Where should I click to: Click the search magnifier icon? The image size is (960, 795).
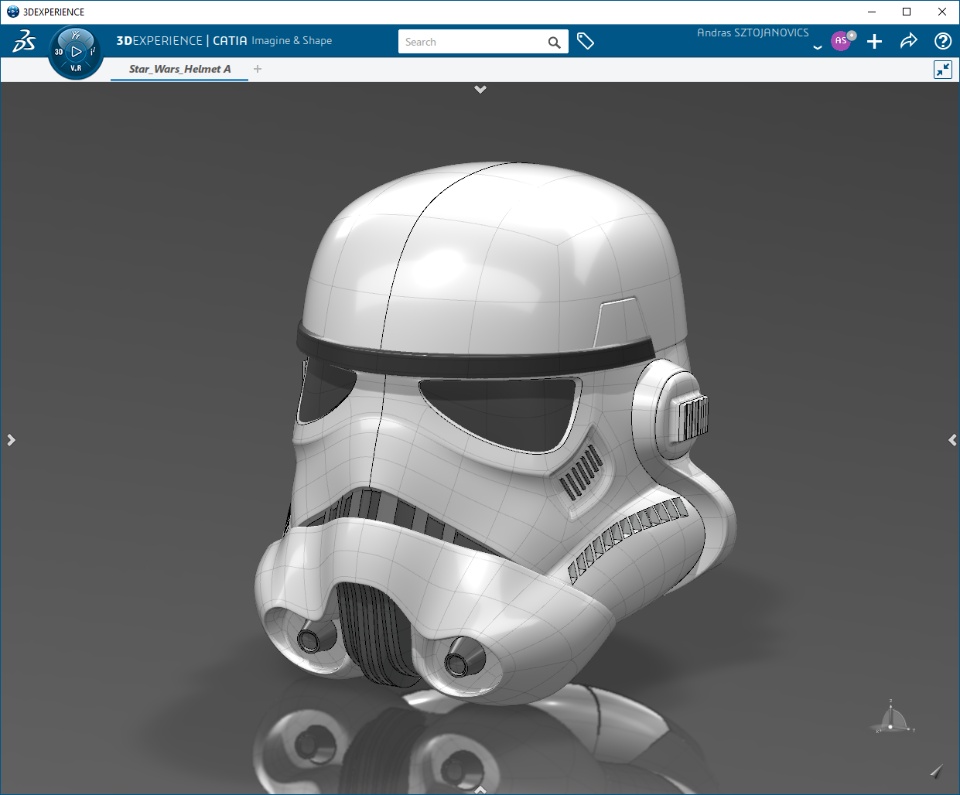click(x=554, y=42)
